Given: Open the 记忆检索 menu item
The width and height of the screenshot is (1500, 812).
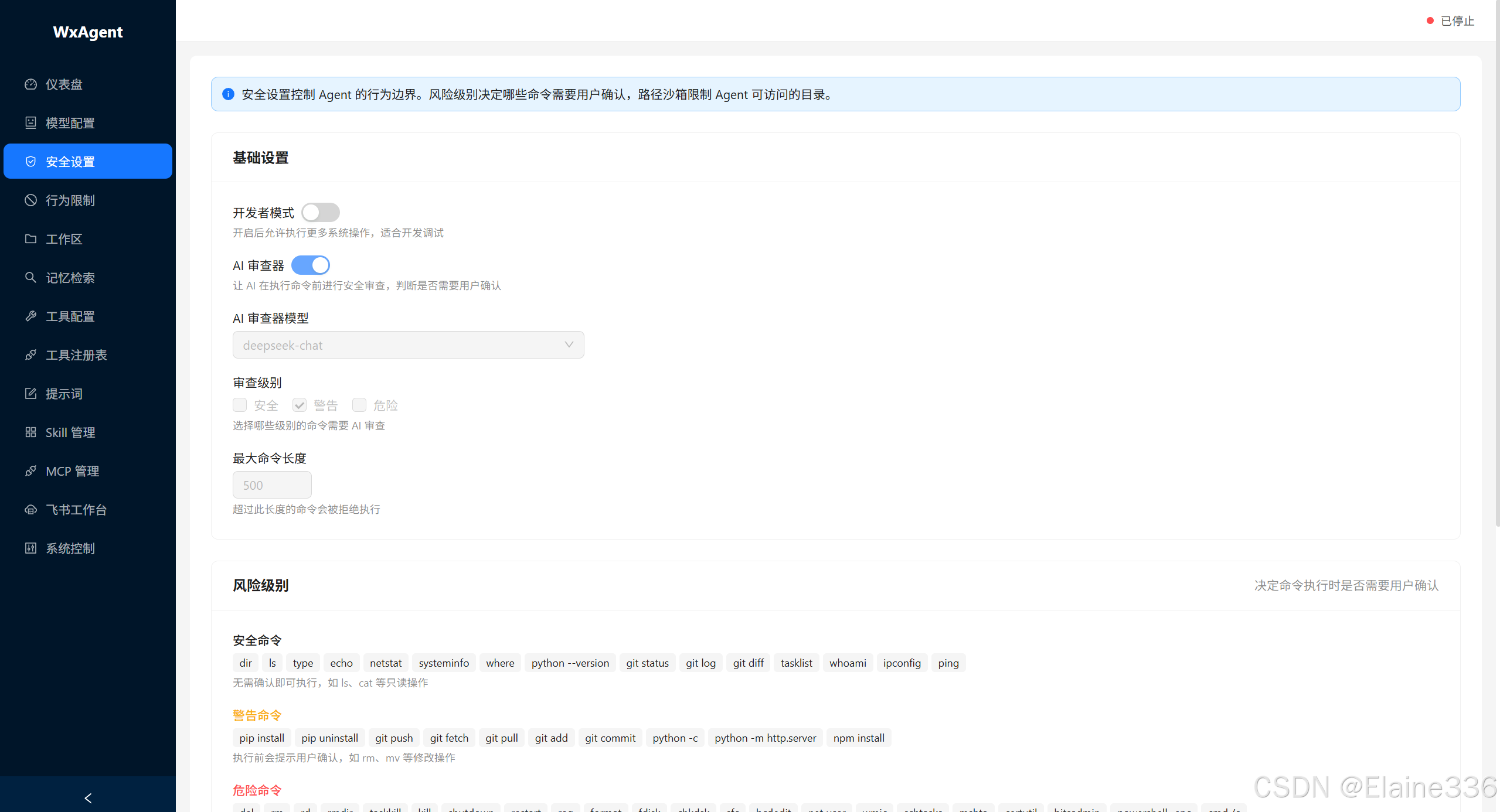Looking at the screenshot, I should [88, 277].
